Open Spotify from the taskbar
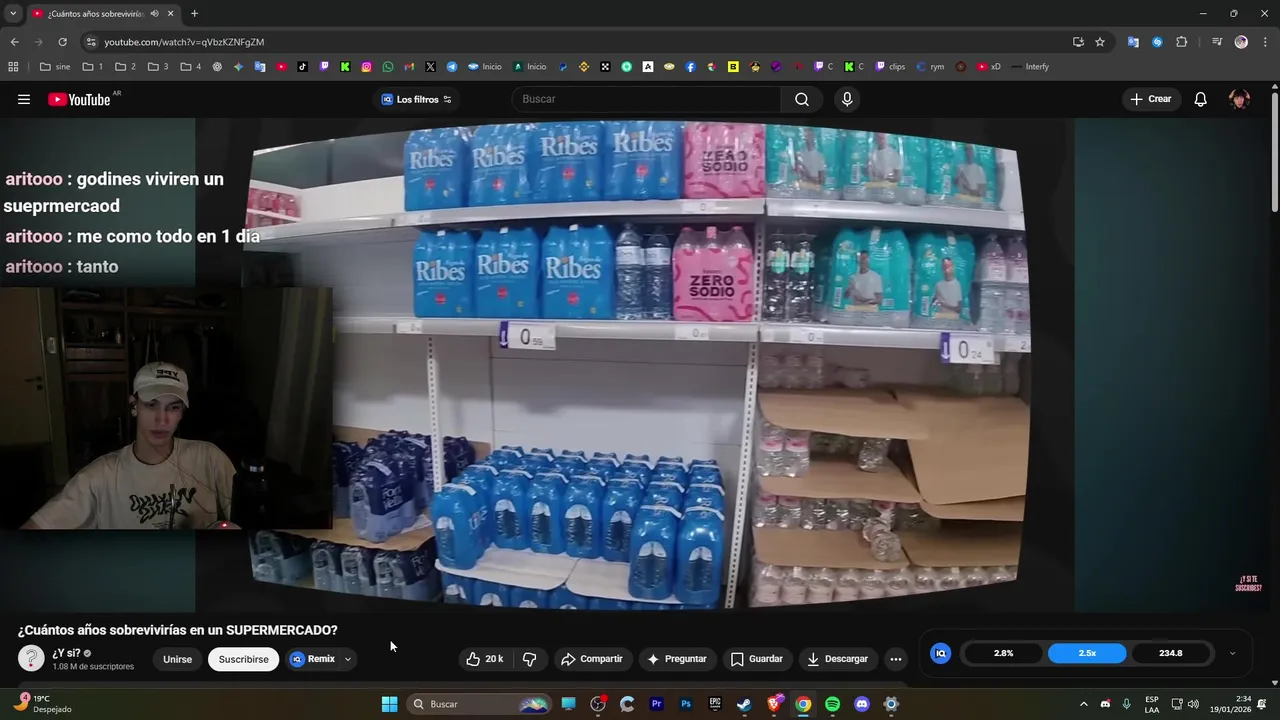The width and height of the screenshot is (1280, 720). pyautogui.click(x=832, y=704)
